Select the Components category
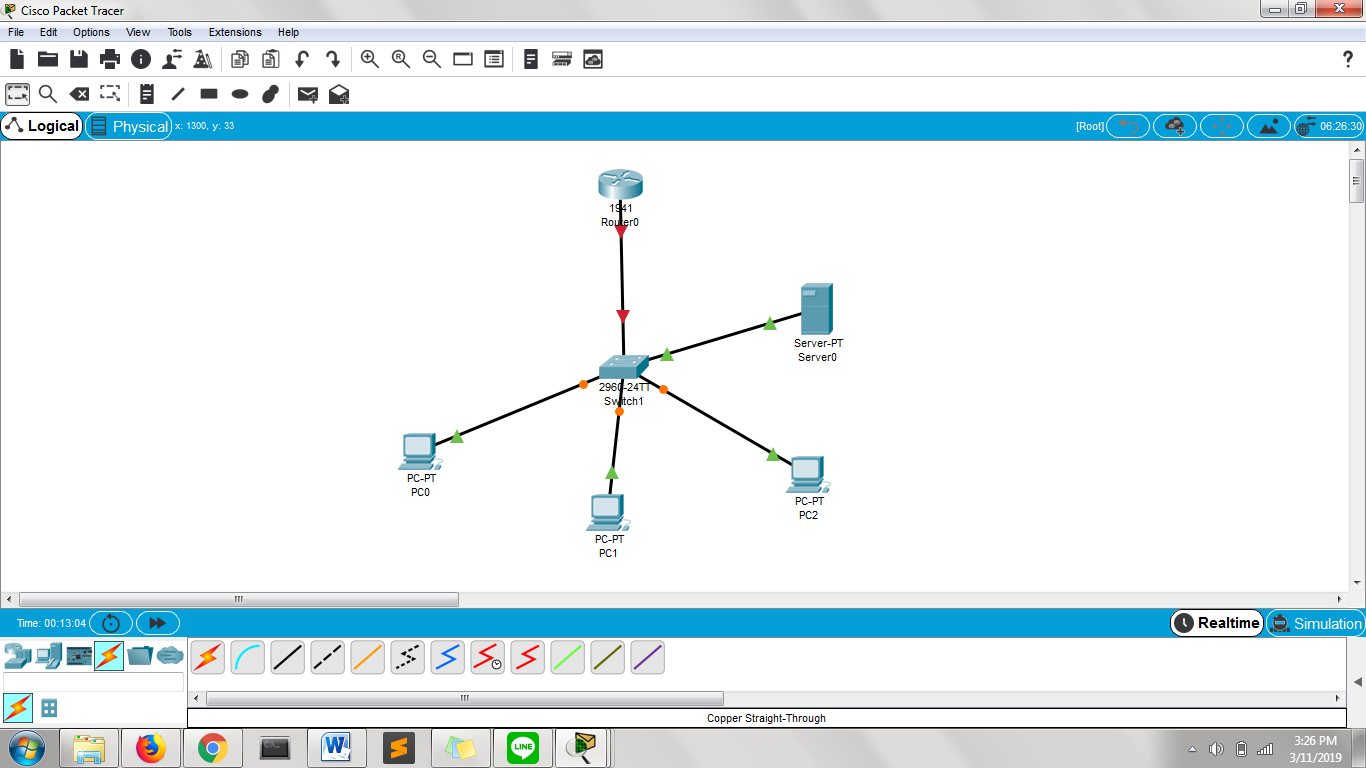This screenshot has height=768, width=1366. tap(79, 656)
